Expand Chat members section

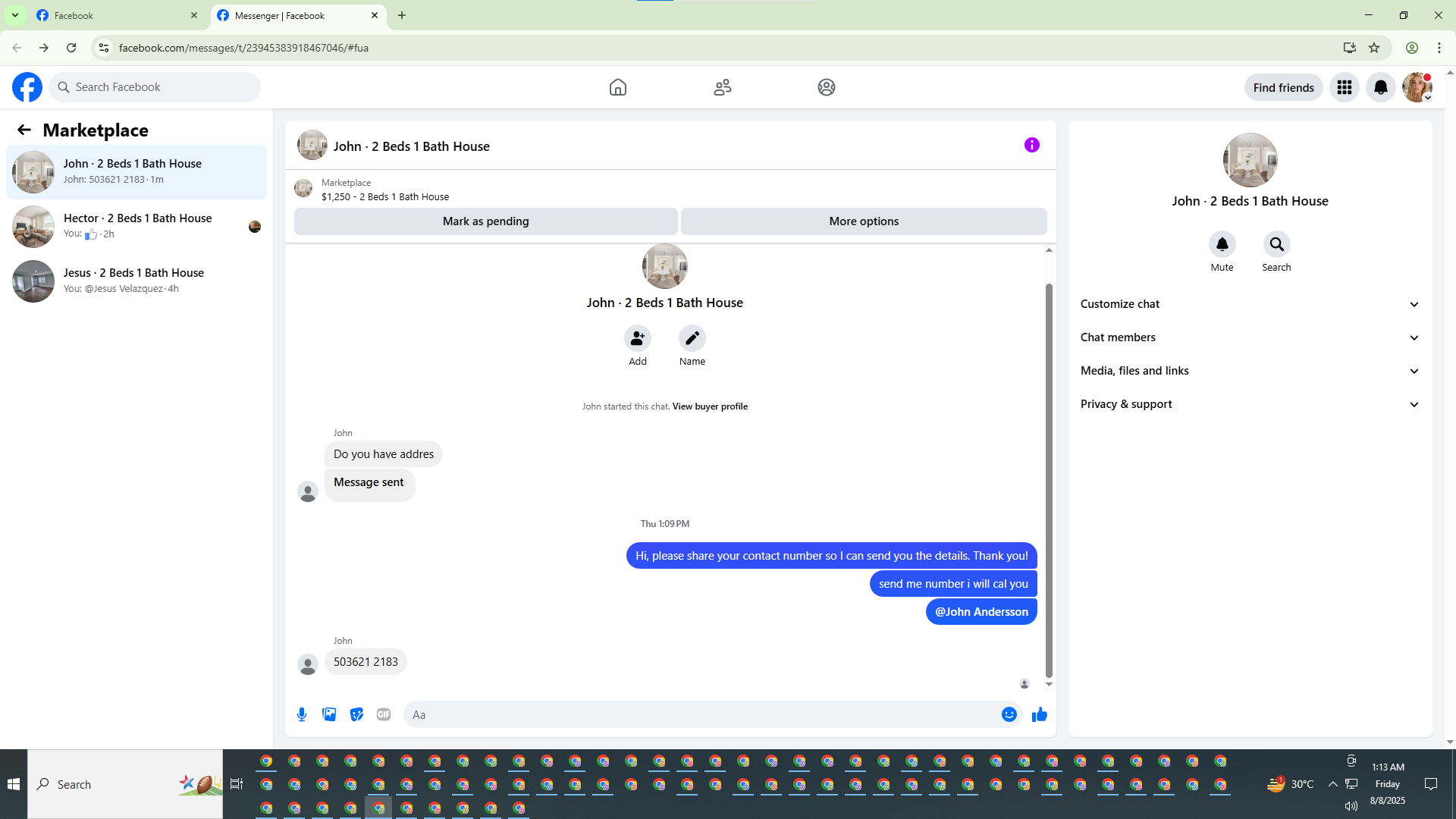(x=1249, y=337)
